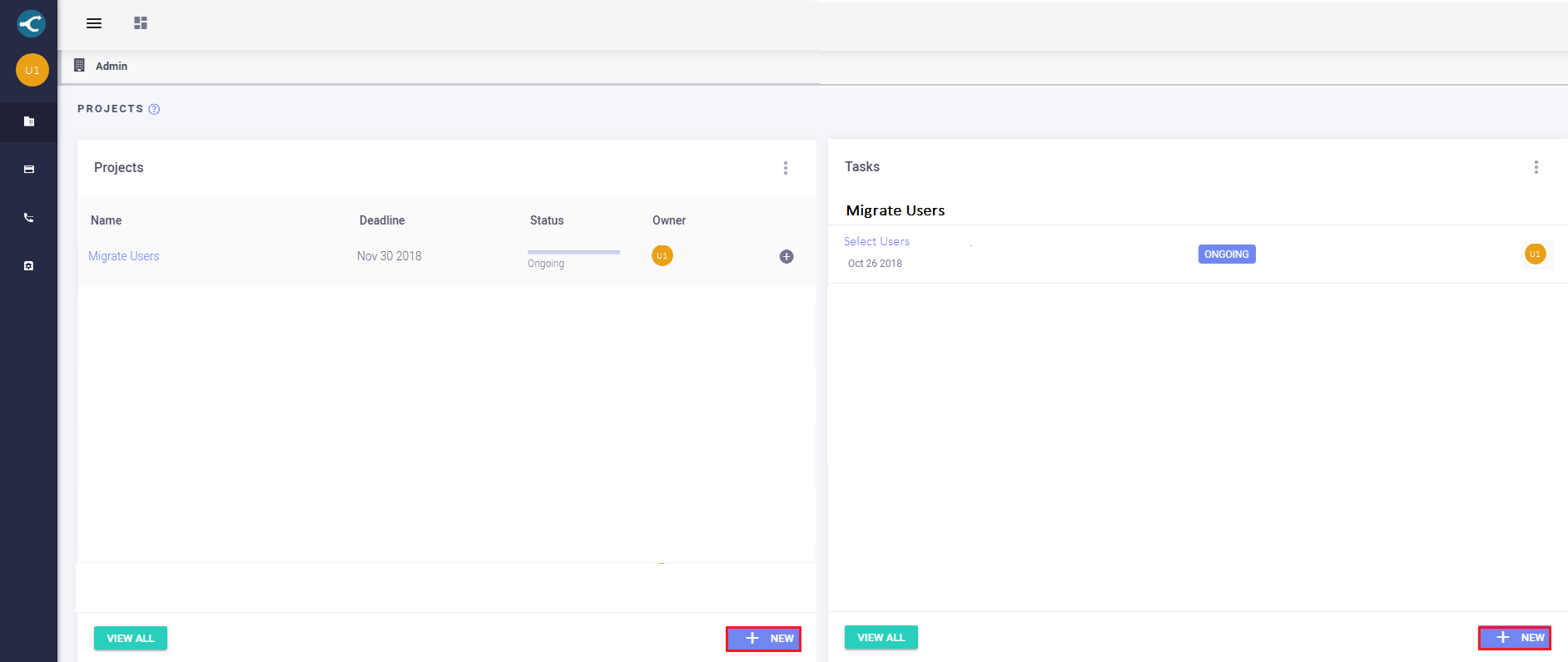
Task: Click View All in Projects panel
Action: [x=131, y=638]
